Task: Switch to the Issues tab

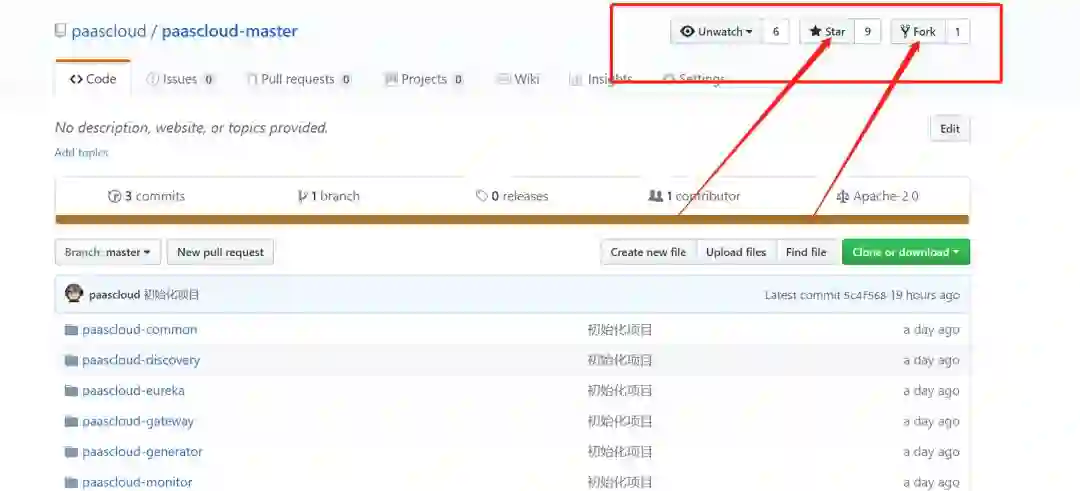Action: click(180, 79)
